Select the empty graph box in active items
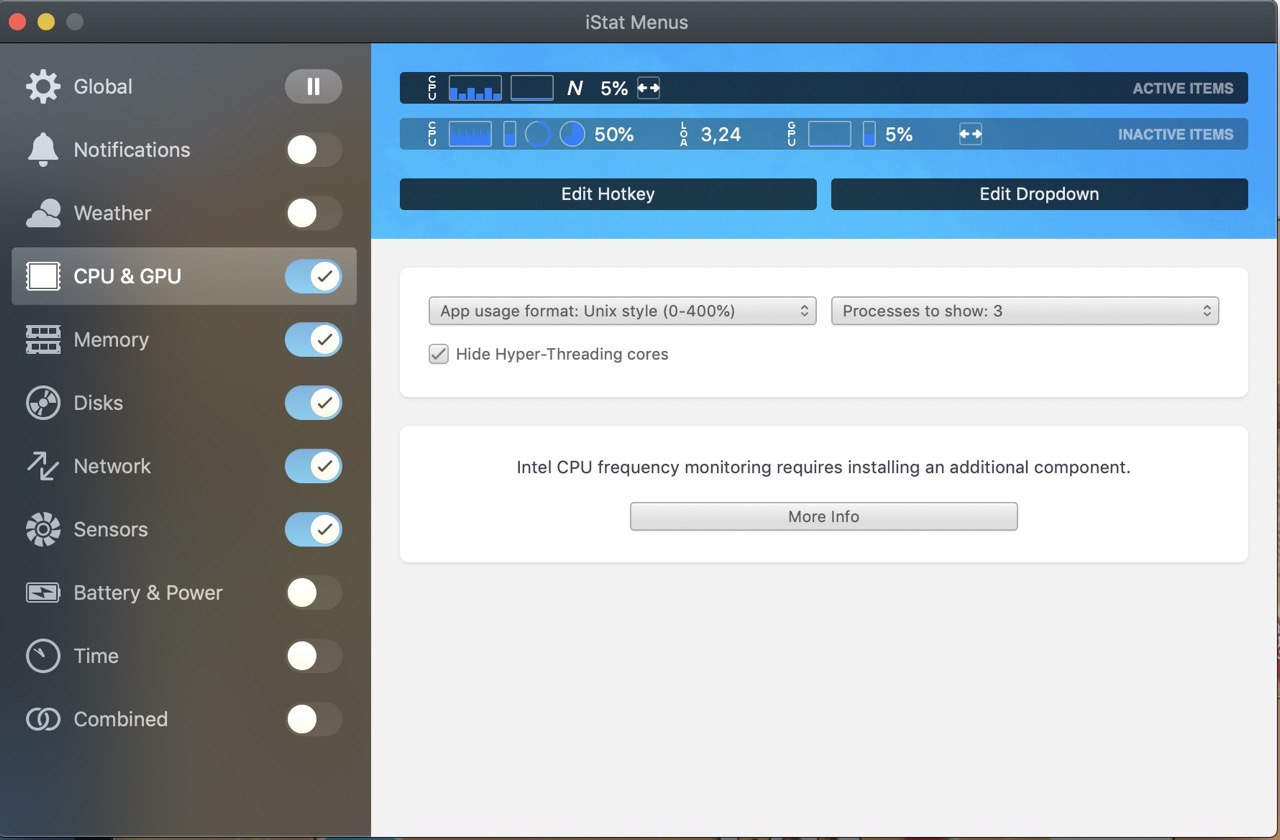 532,88
